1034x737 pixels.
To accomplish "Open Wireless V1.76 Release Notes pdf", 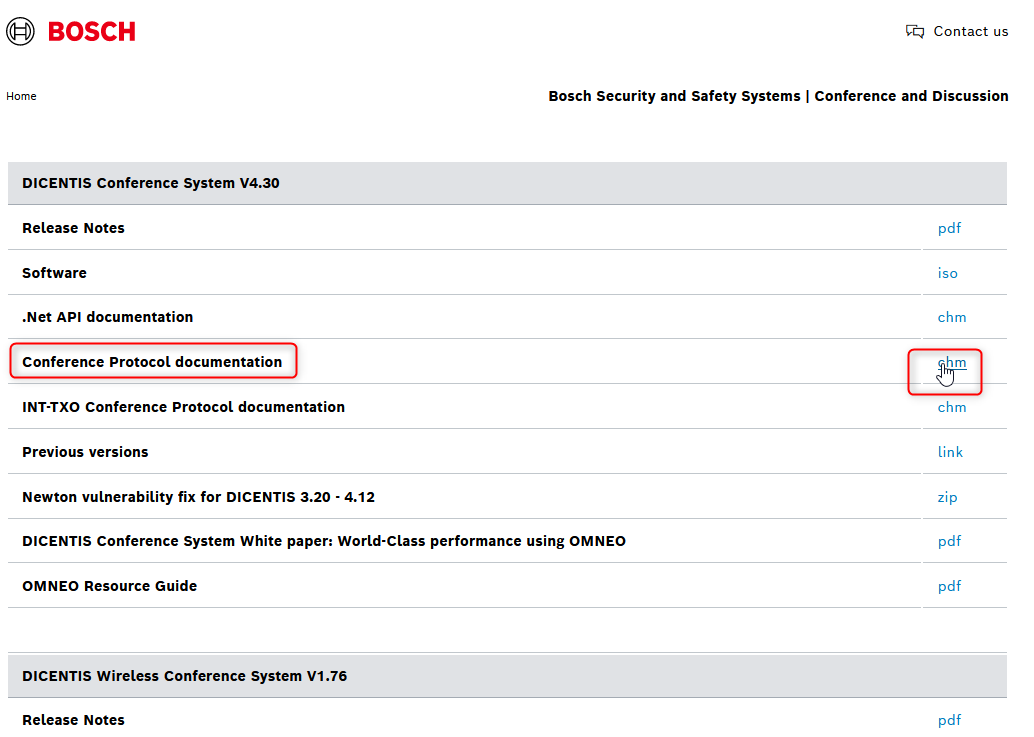I will tap(949, 720).
